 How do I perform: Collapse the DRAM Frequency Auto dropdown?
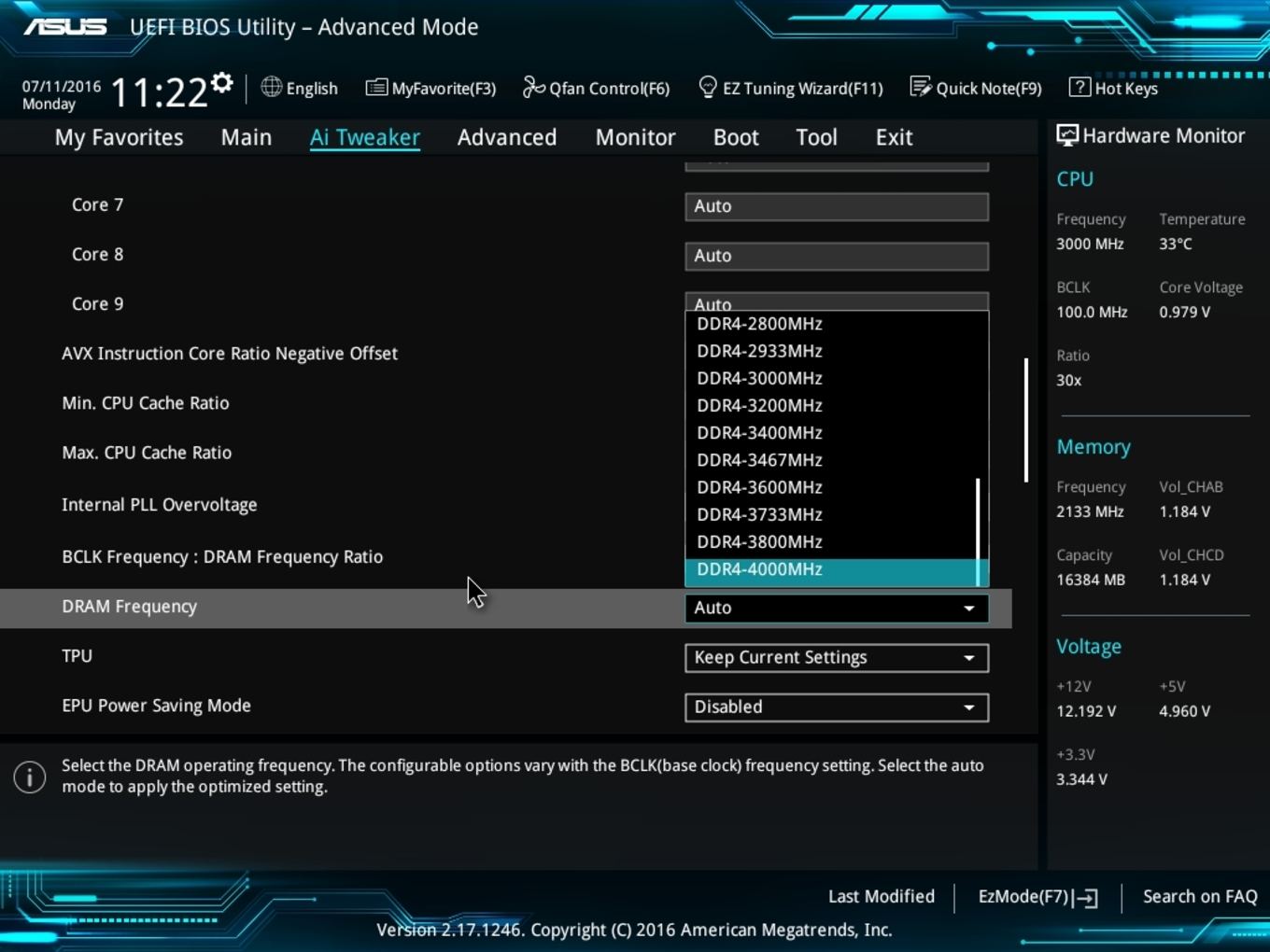point(837,608)
